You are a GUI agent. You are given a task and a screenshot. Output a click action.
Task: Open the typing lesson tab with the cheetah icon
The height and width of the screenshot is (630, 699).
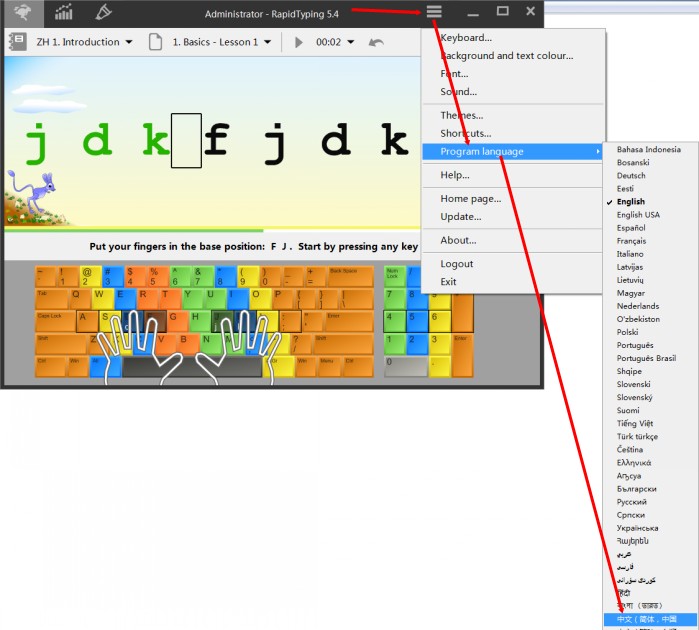pos(22,12)
